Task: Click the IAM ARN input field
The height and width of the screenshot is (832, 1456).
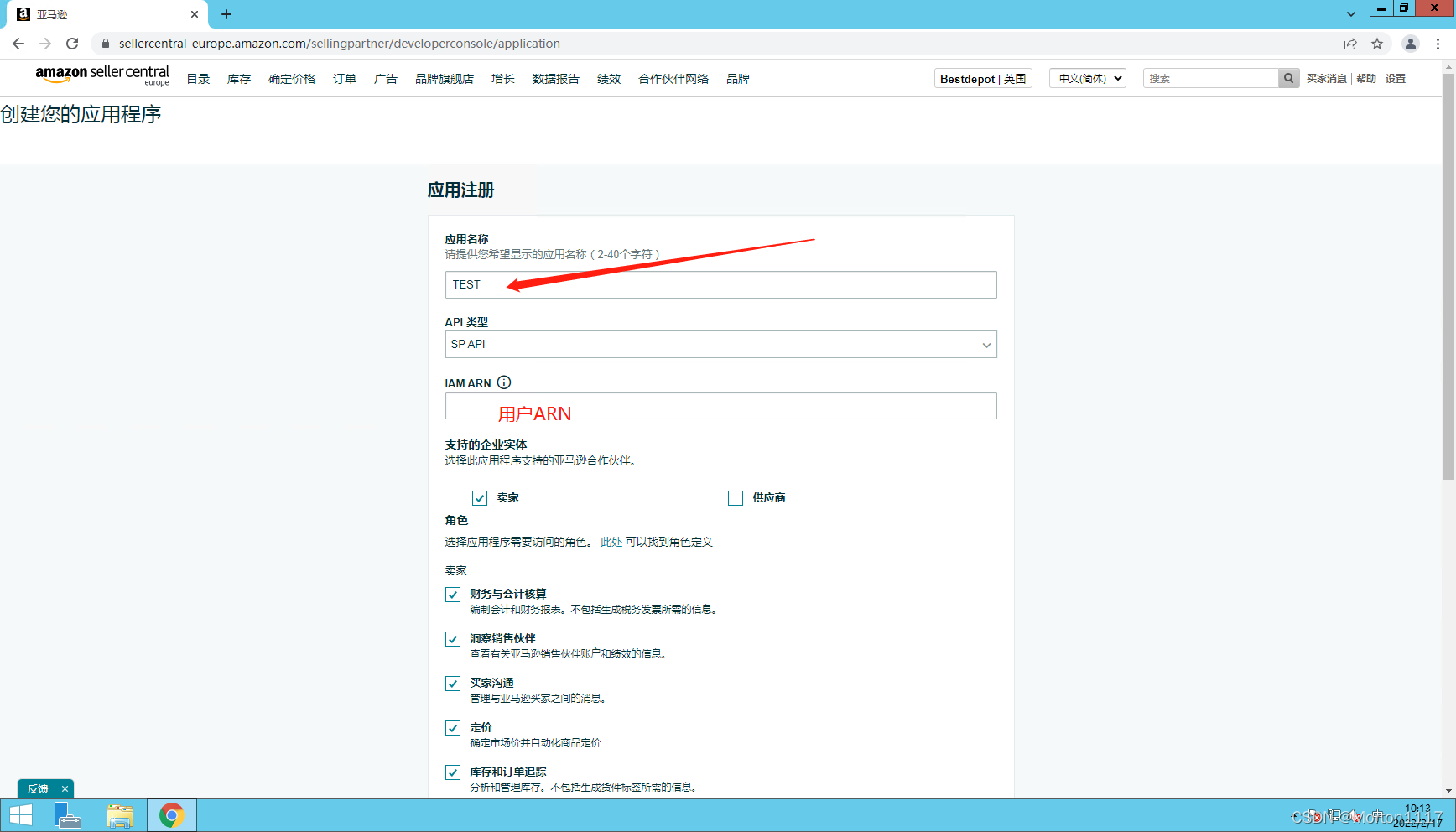Action: click(720, 406)
